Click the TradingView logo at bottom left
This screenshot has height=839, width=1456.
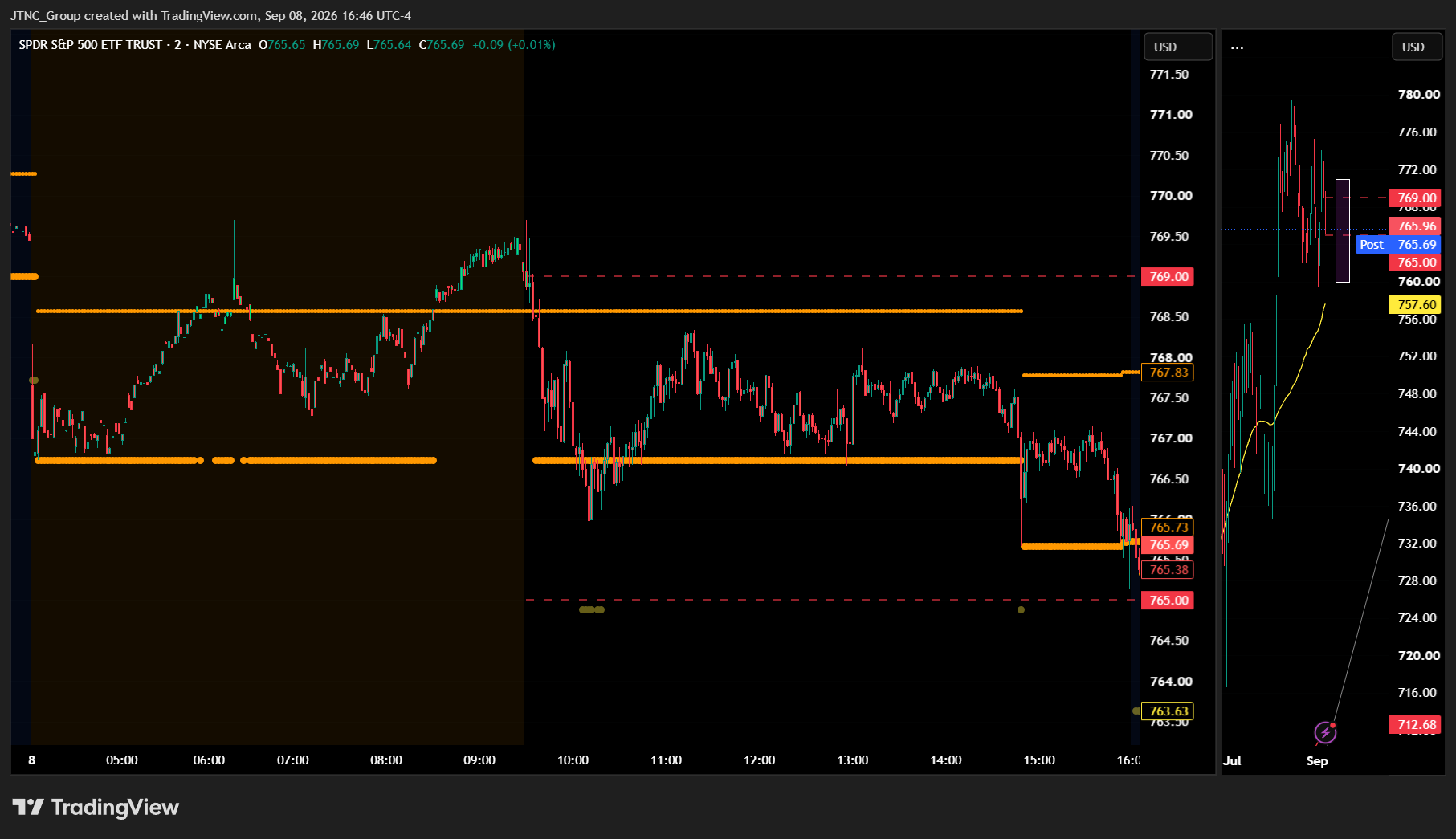96,807
